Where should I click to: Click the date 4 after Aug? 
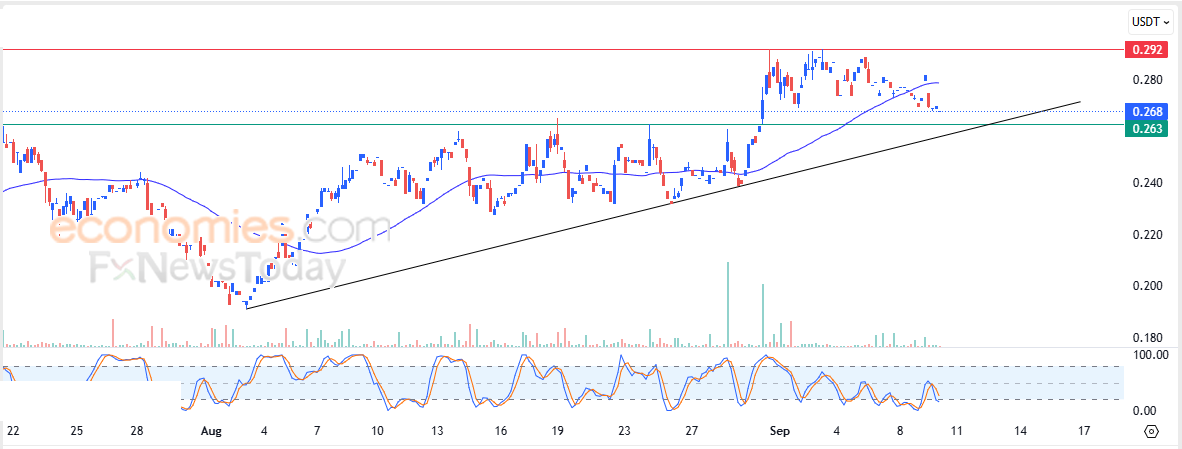pyautogui.click(x=264, y=432)
